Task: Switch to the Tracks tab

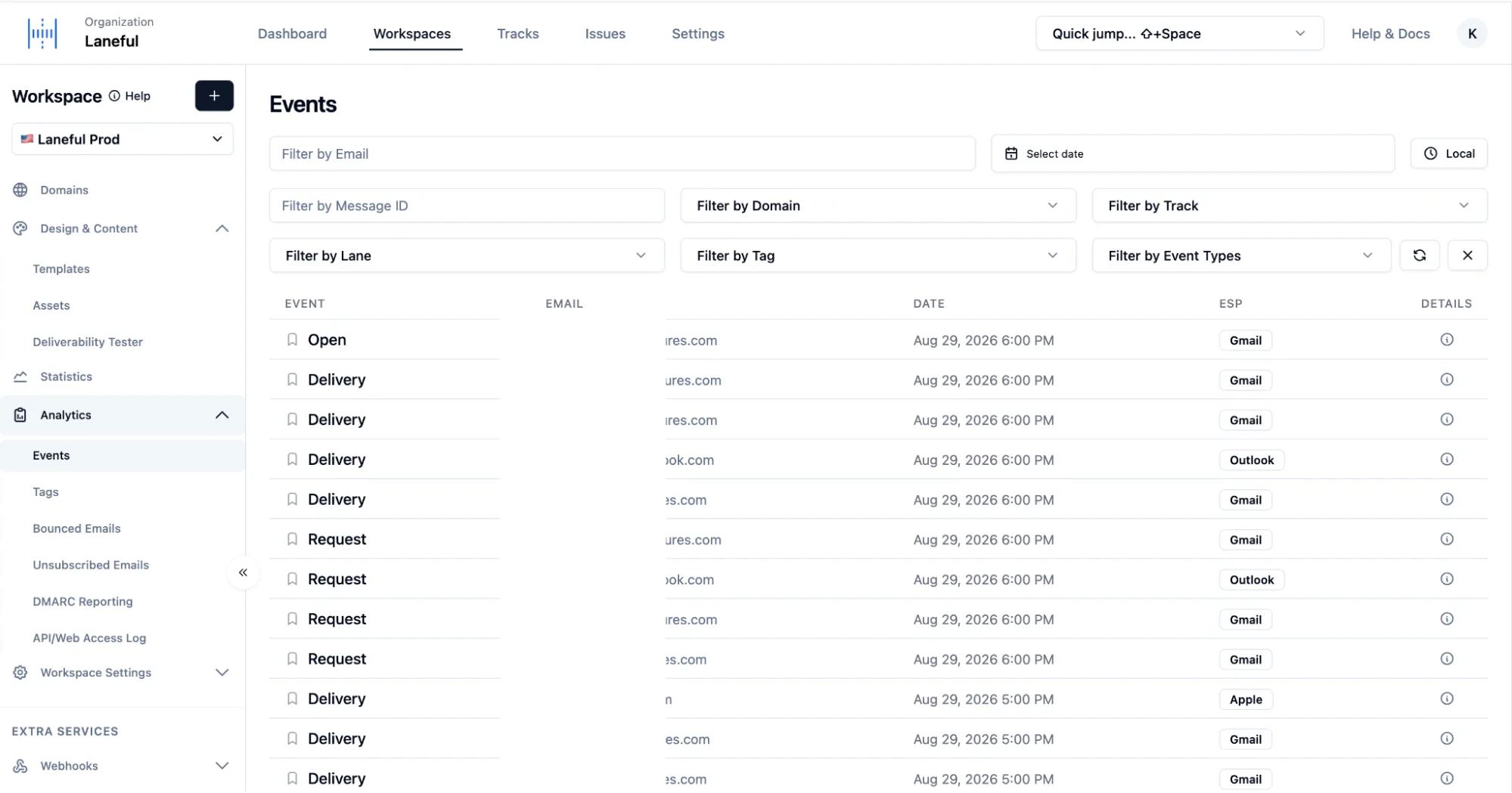Action: click(x=517, y=33)
